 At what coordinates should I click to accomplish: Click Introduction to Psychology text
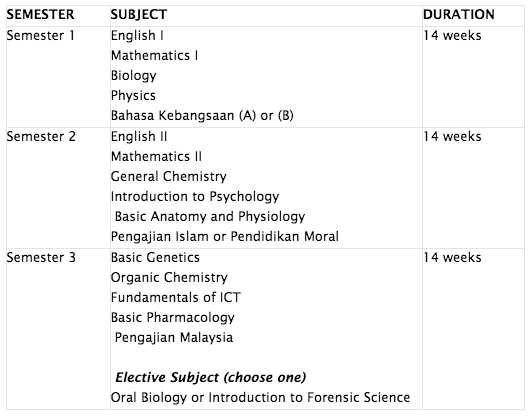pos(195,196)
